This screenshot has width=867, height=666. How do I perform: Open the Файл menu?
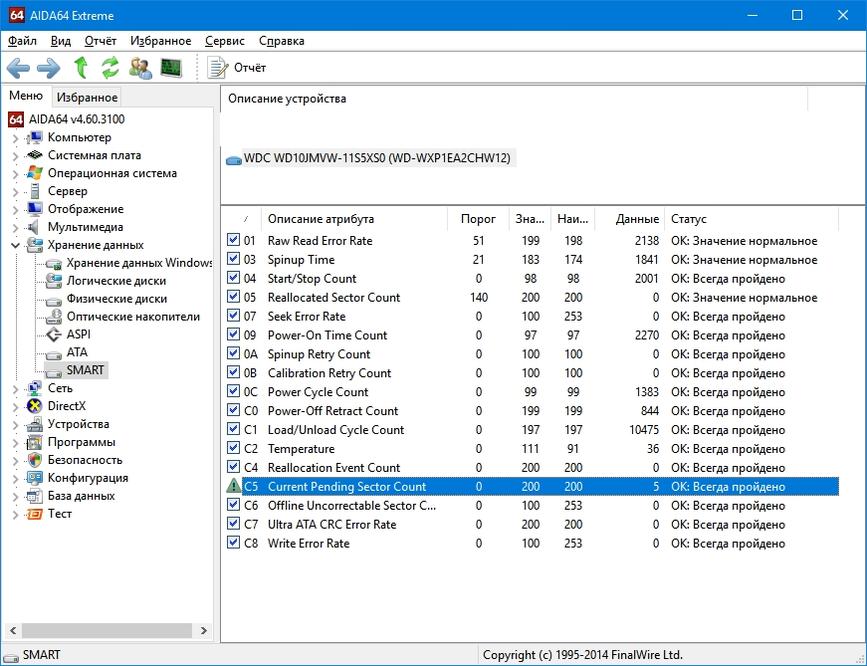[x=23, y=41]
